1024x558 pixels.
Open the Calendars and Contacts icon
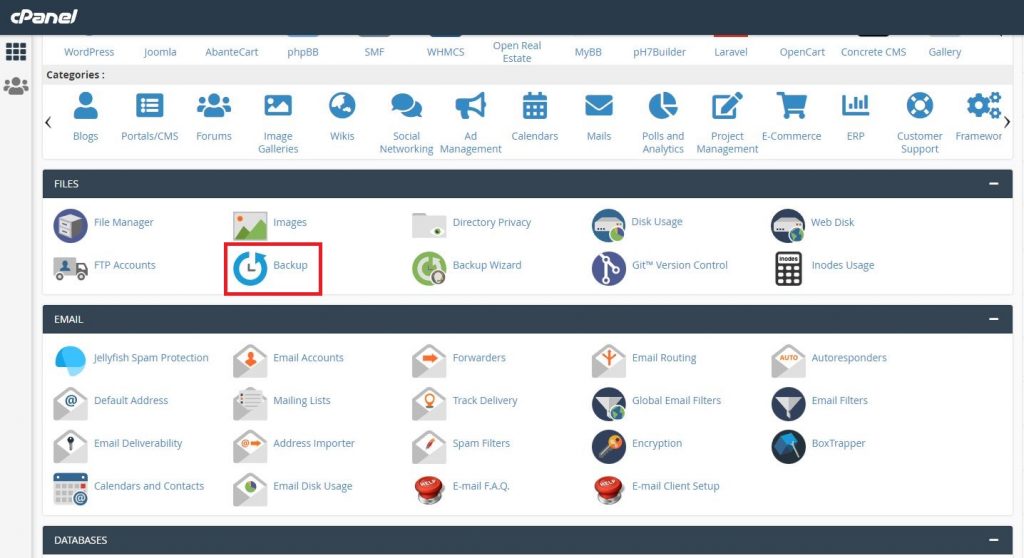pos(71,489)
